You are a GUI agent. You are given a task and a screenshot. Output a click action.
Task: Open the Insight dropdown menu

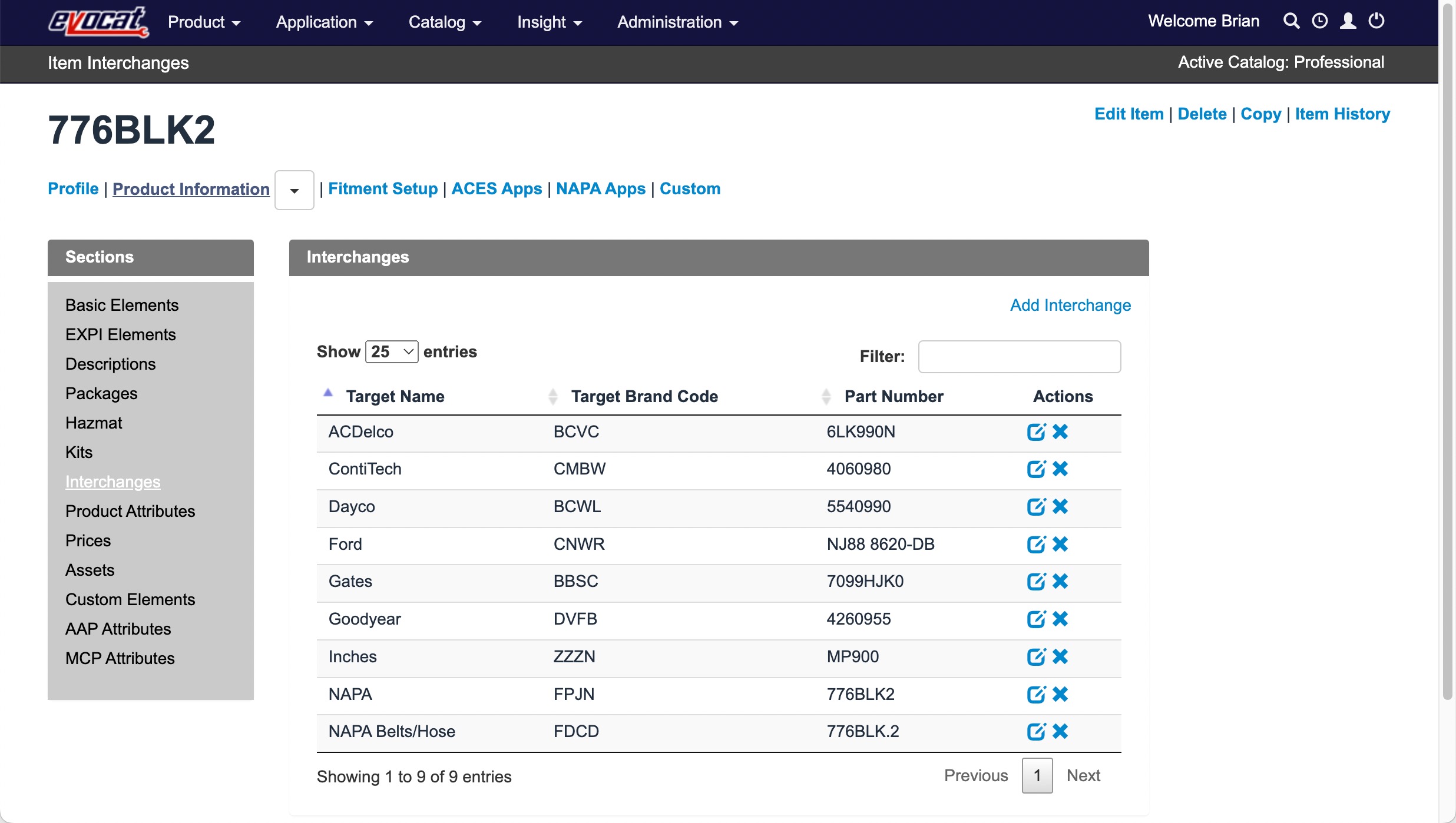pos(550,22)
